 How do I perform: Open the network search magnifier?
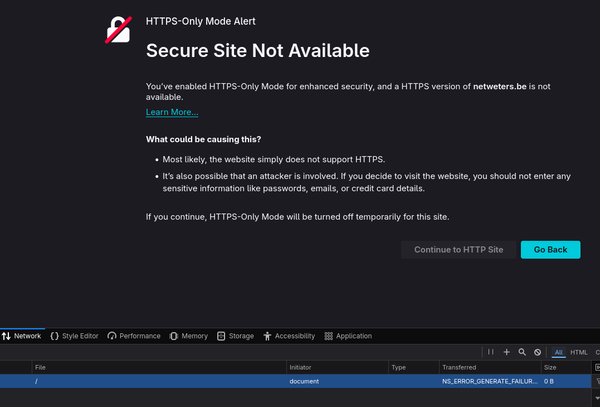click(x=522, y=353)
